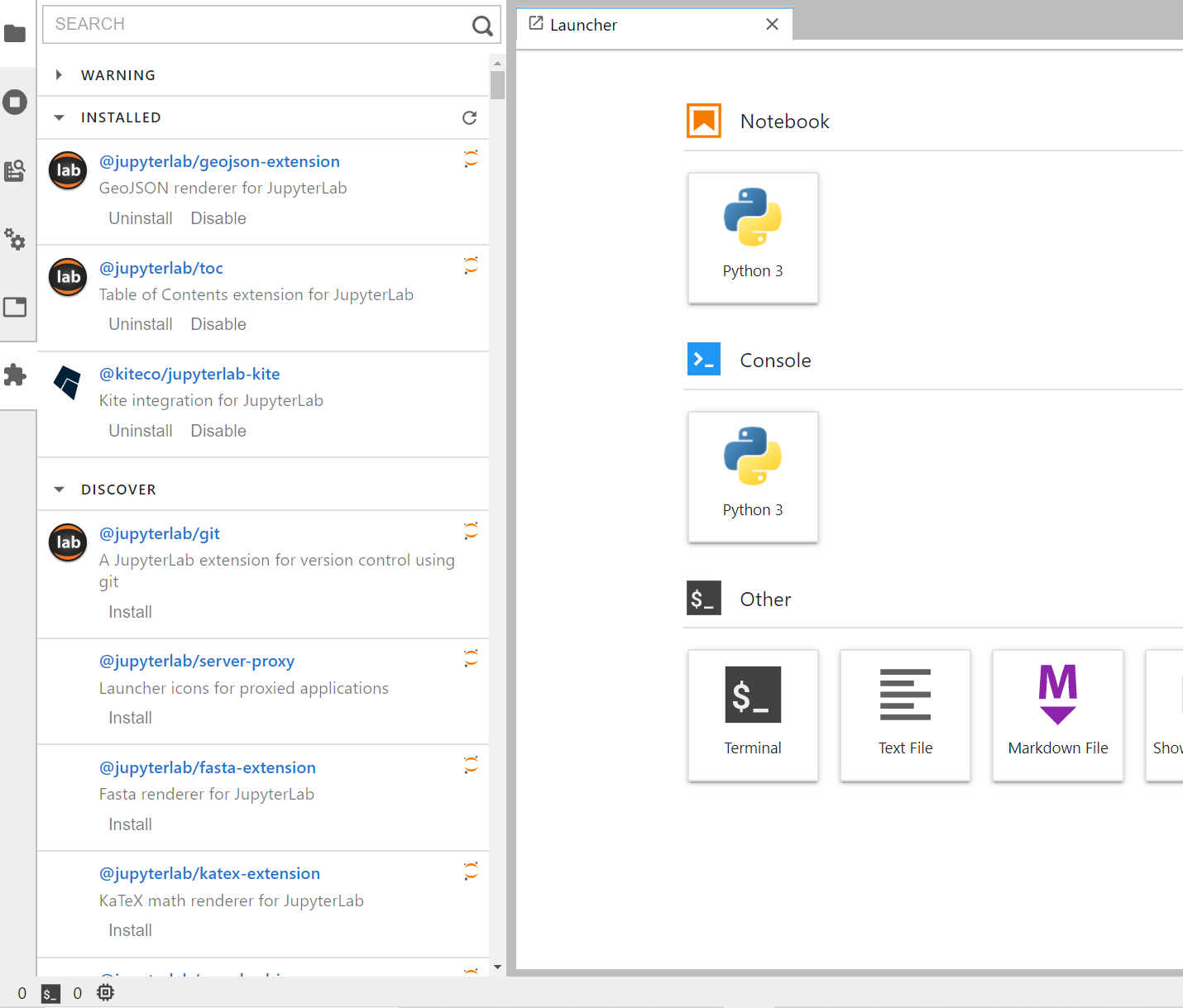Launch a new Terminal from the launcher
1183x1008 pixels.
pyautogui.click(x=753, y=715)
